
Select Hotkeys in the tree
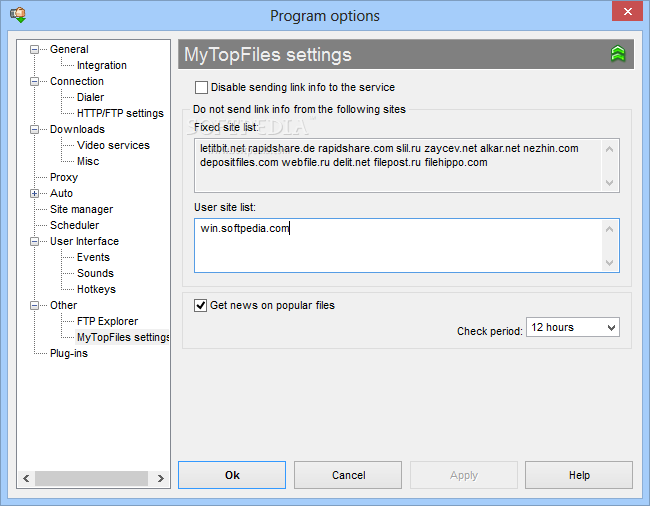tap(96, 289)
